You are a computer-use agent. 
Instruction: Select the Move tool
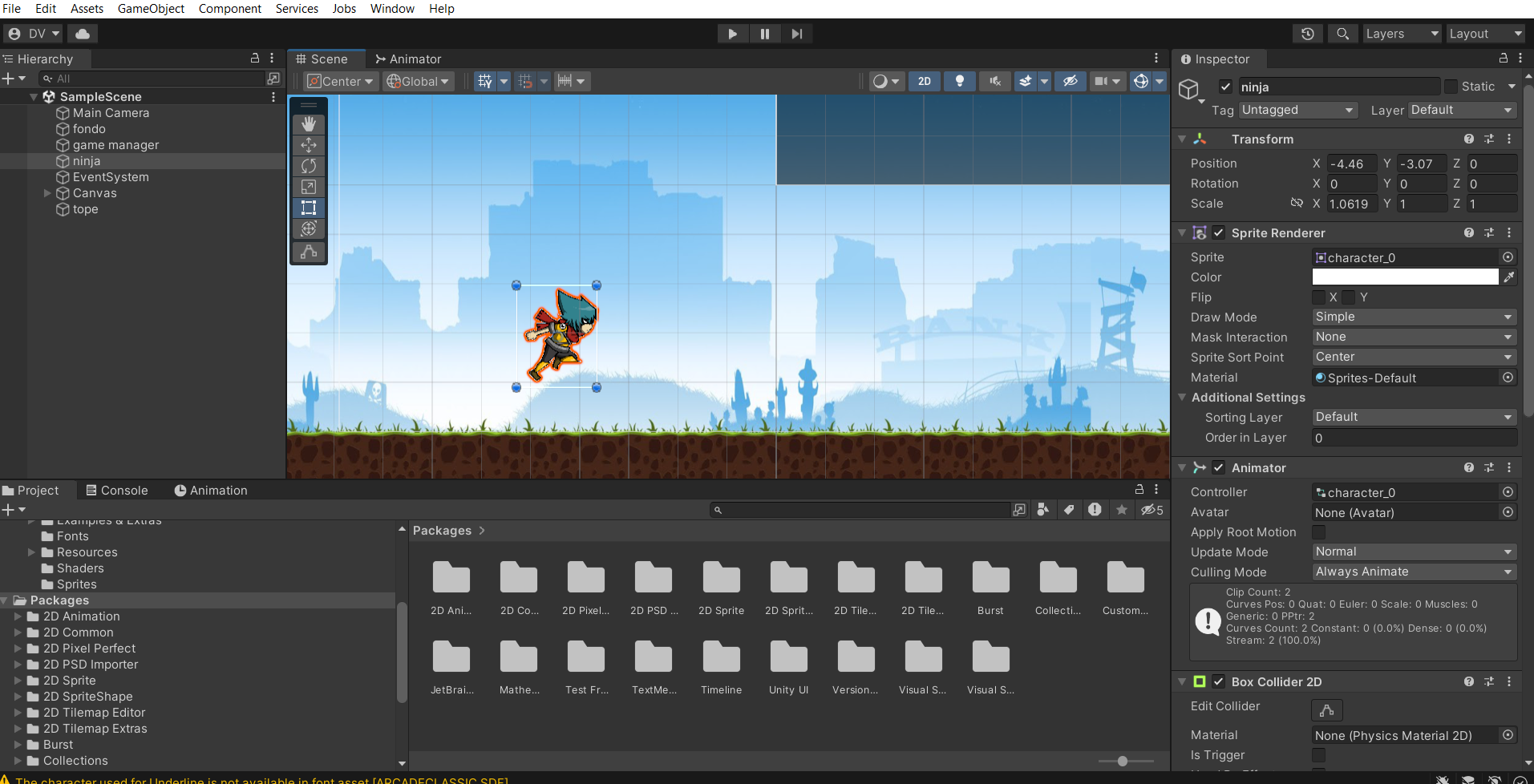pos(309,145)
